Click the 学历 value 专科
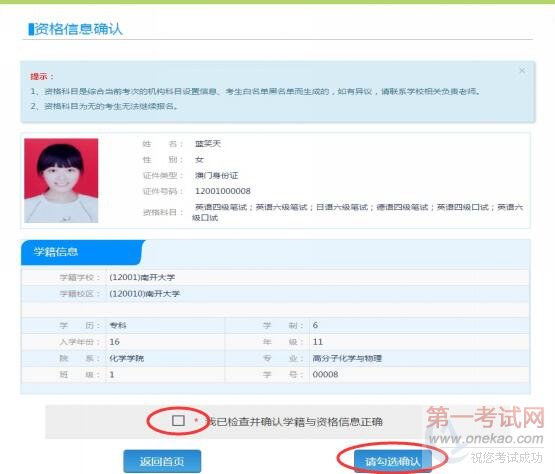This screenshot has width=555, height=474. 118,325
